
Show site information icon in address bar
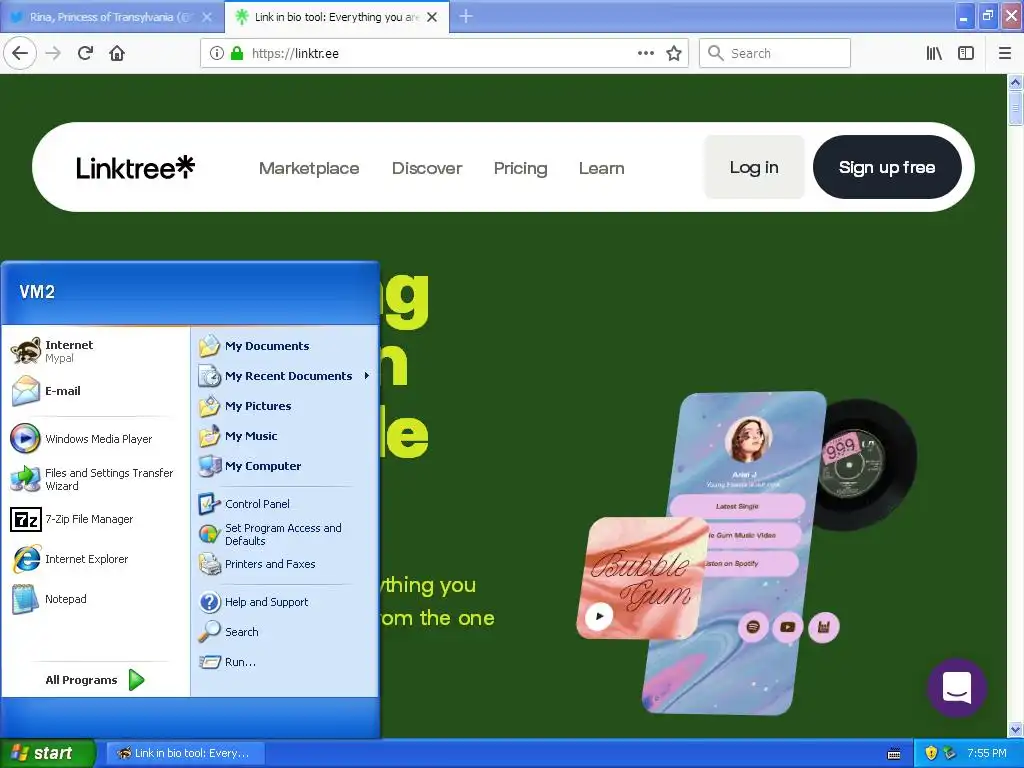(216, 53)
